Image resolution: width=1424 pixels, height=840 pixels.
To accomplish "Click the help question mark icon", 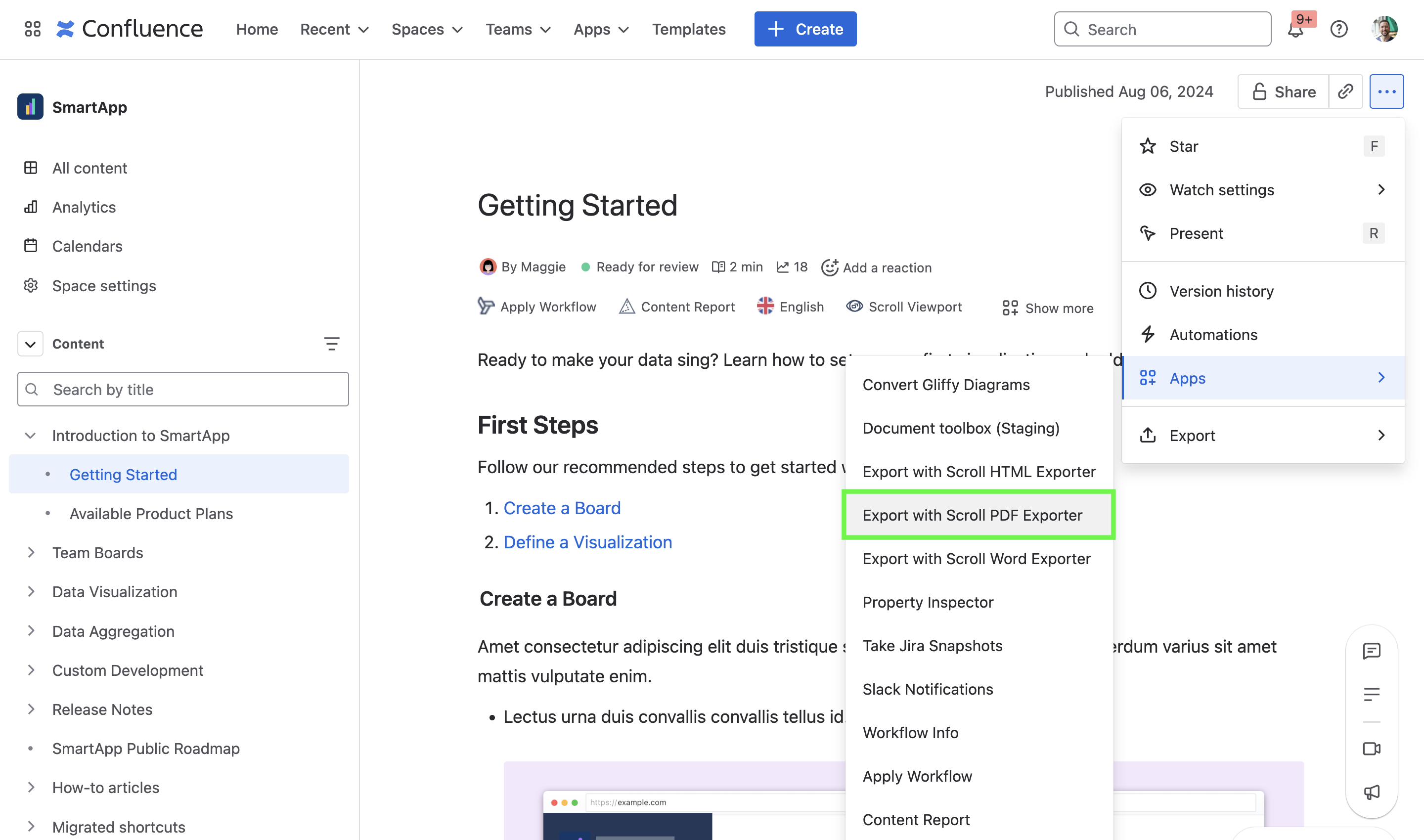I will click(x=1338, y=30).
